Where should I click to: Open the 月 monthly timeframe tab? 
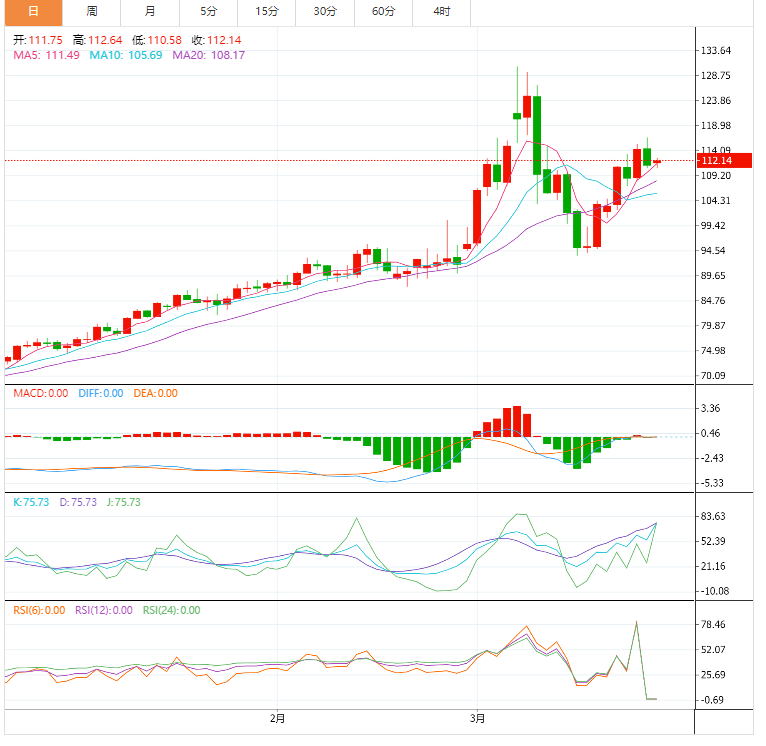pyautogui.click(x=150, y=12)
